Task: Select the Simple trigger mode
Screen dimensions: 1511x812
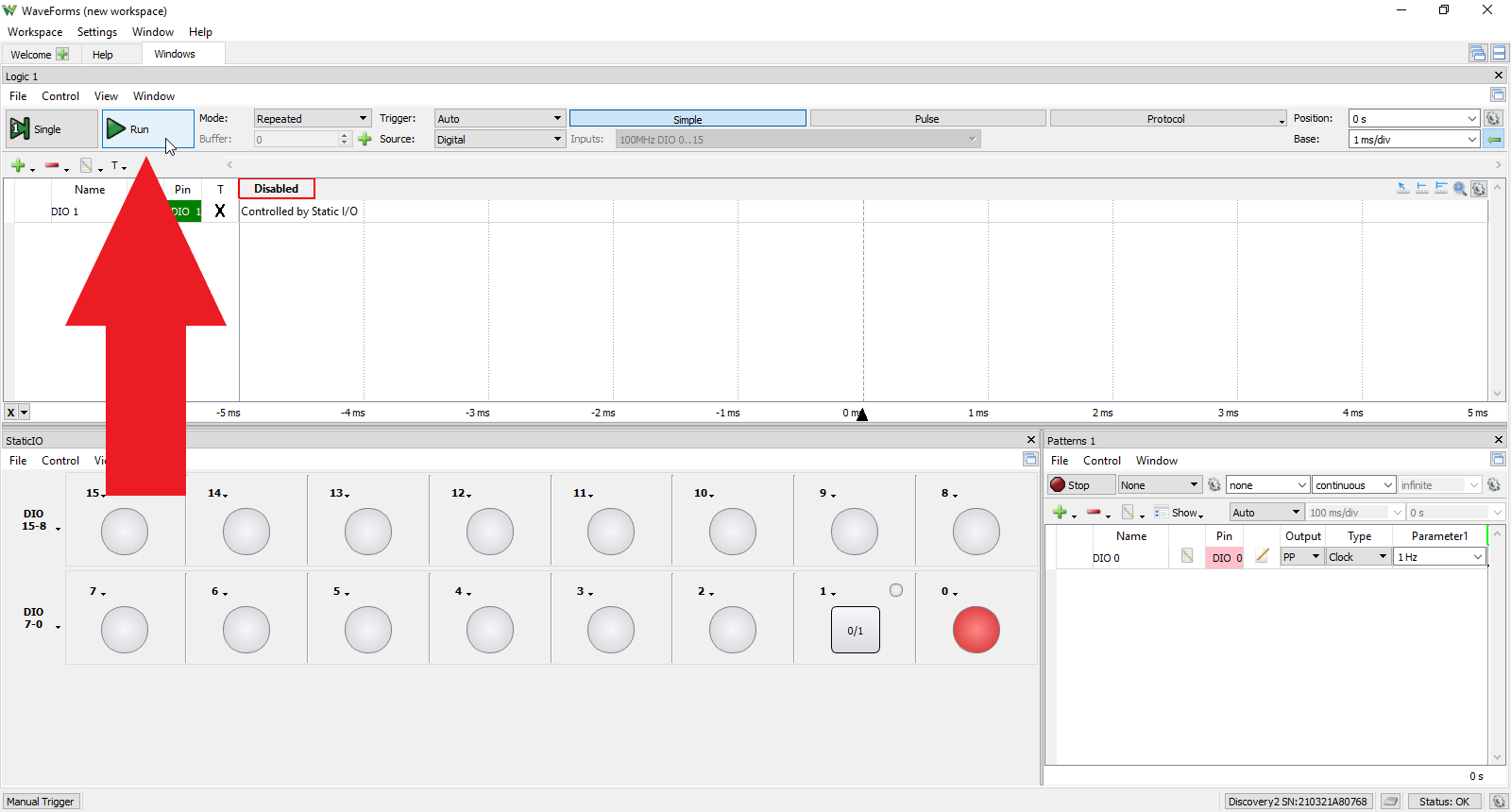Action: click(x=688, y=119)
